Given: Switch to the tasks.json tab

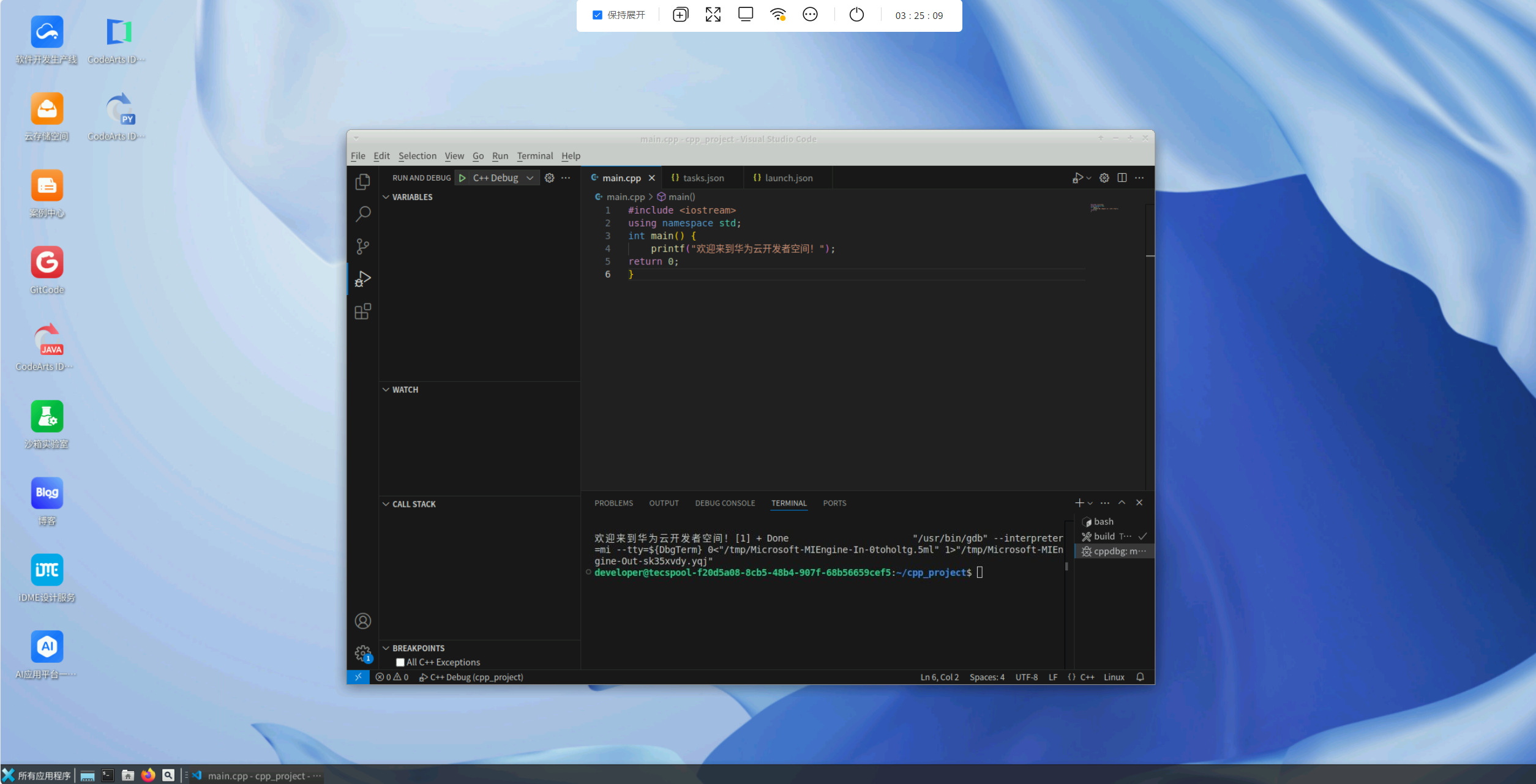Looking at the screenshot, I should click(x=703, y=178).
